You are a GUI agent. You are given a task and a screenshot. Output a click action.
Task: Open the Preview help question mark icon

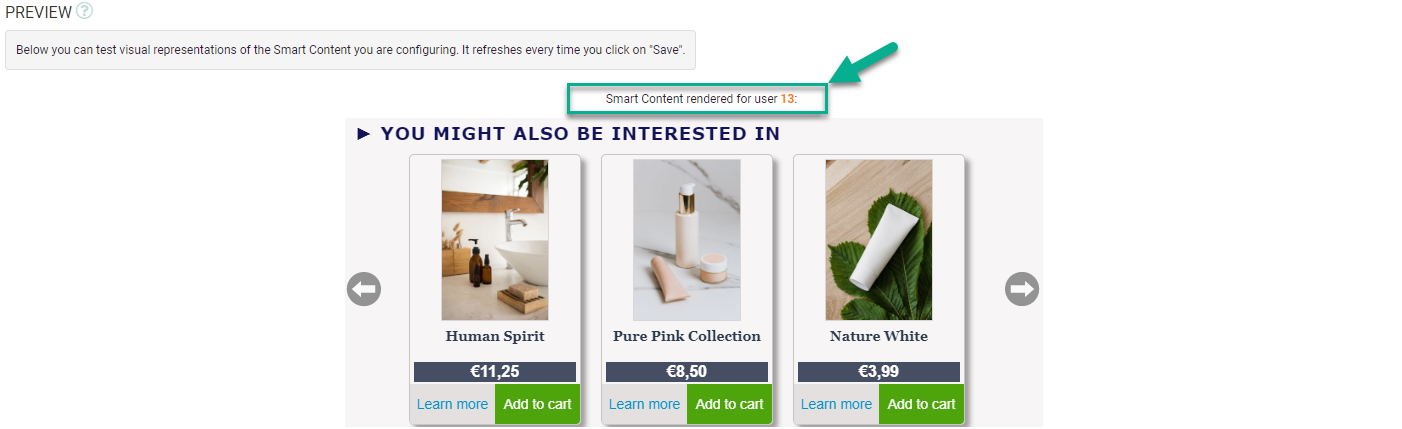(85, 12)
